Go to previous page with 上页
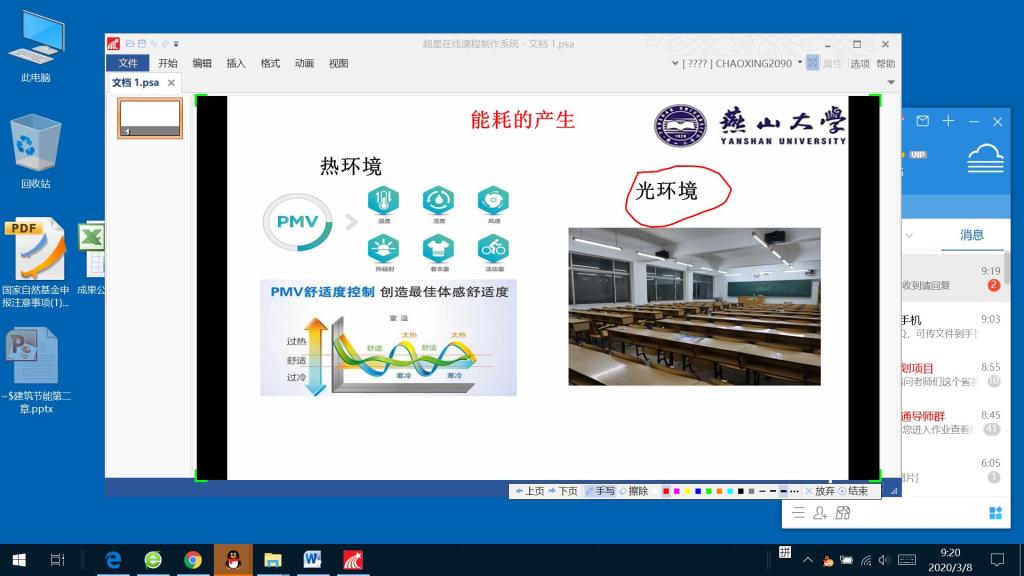The width and height of the screenshot is (1024, 576). (529, 491)
